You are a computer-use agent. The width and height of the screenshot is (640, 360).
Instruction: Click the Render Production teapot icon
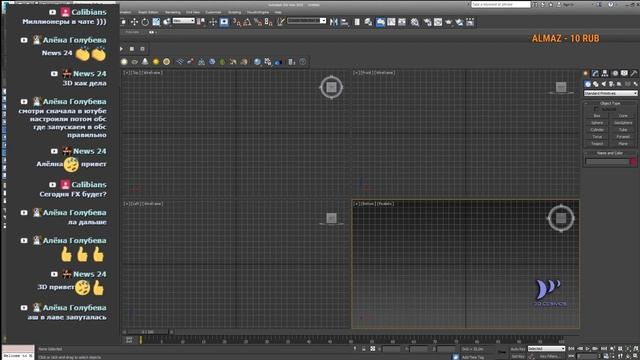click(x=449, y=22)
